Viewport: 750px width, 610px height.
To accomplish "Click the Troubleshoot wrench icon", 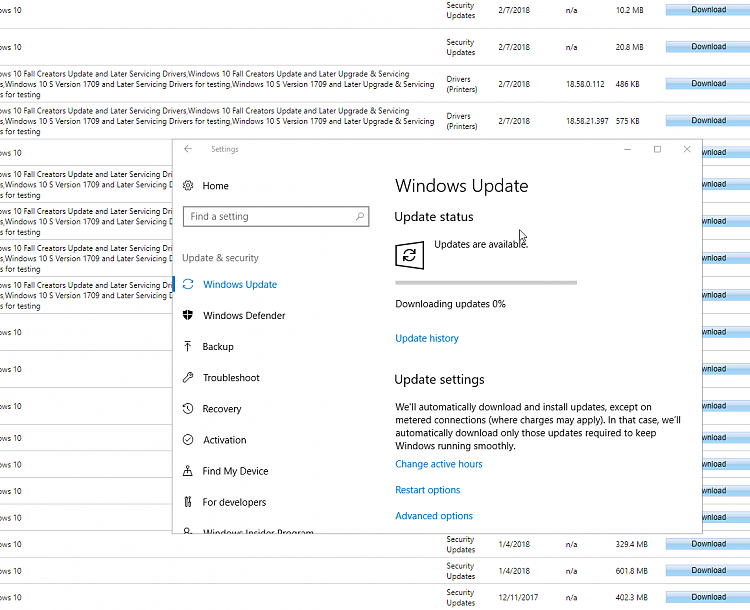I will 188,377.
